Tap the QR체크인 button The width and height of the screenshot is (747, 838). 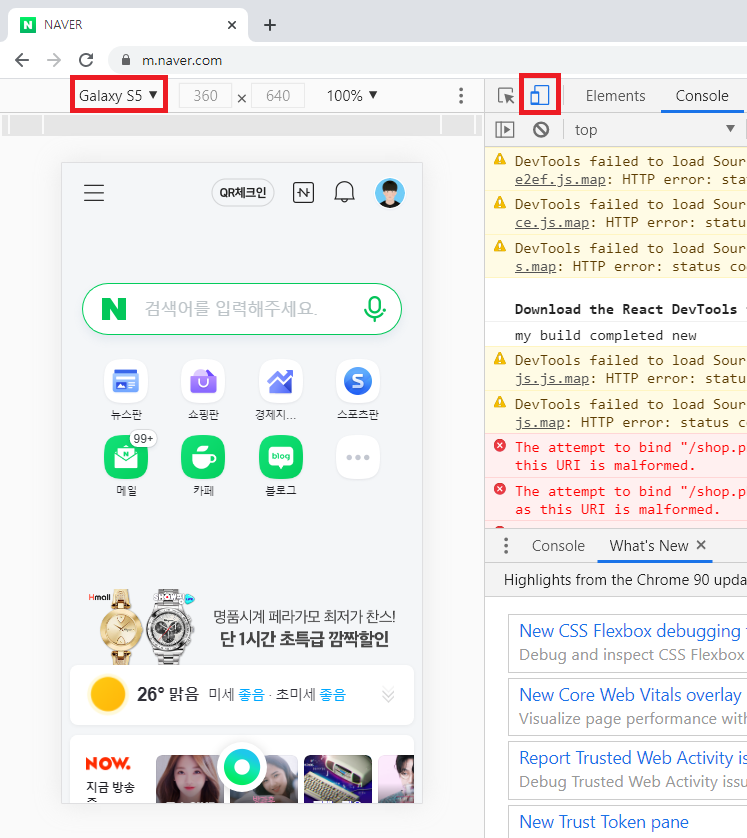tap(243, 192)
